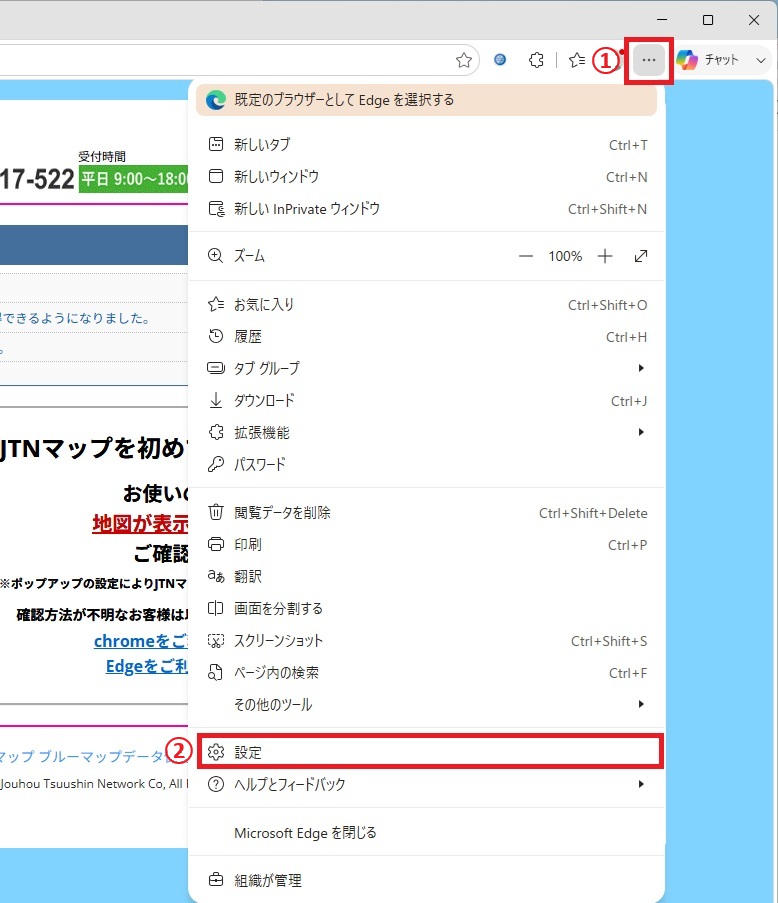778x903 pixels.
Task: Open a new tab from menu
Action: [x=427, y=145]
